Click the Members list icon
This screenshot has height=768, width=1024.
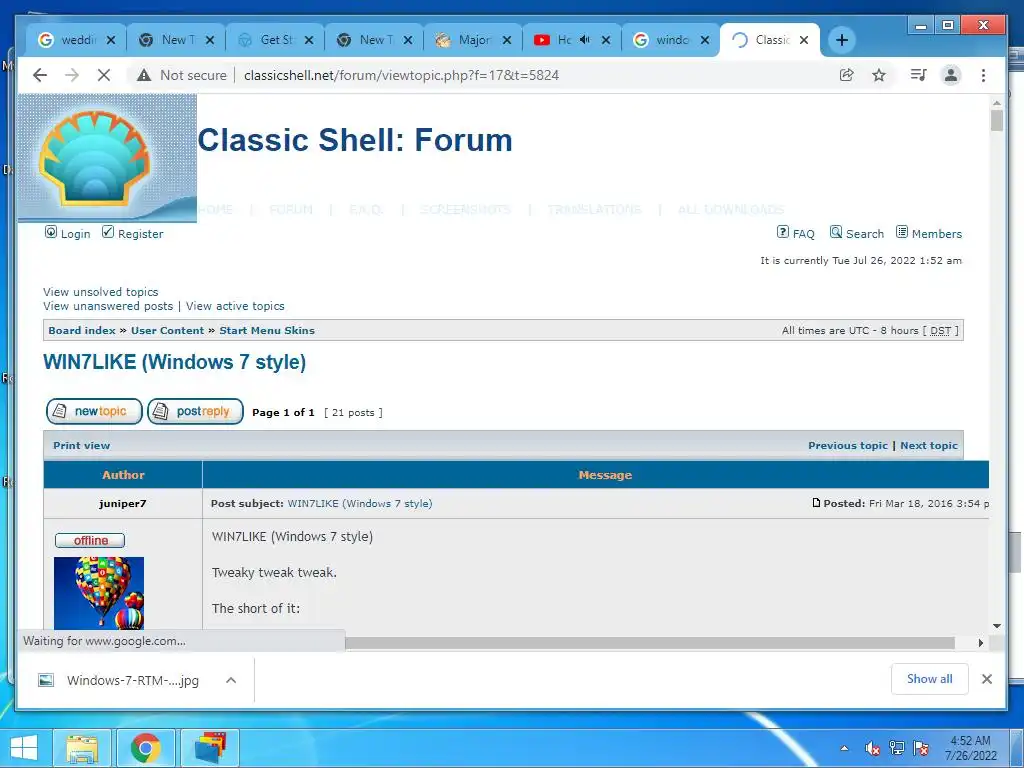(x=901, y=232)
